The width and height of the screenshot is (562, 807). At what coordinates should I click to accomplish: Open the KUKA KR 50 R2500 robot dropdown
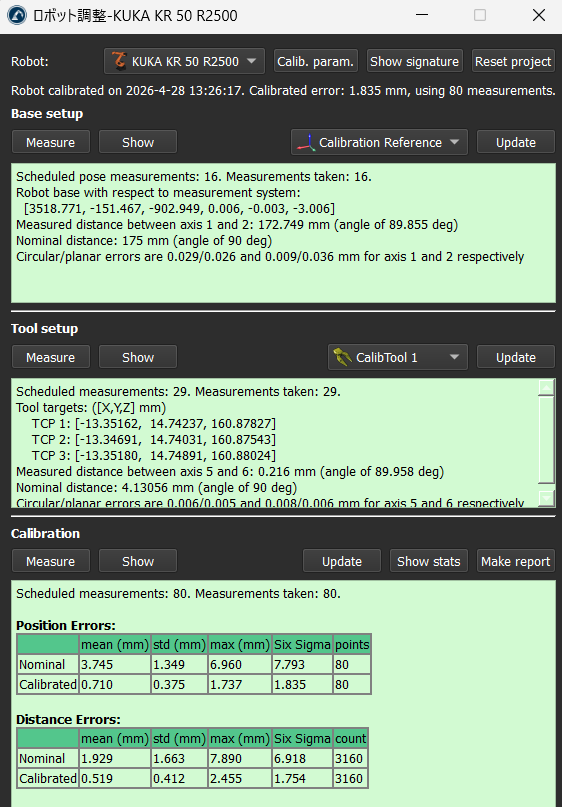[x=184, y=61]
